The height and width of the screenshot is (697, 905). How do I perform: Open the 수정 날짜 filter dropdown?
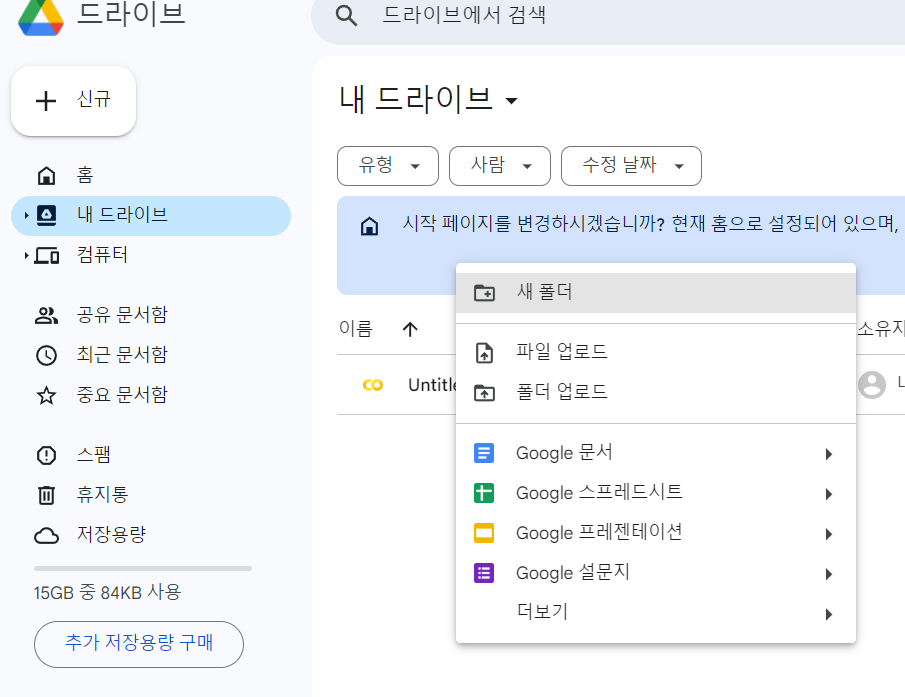[631, 166]
